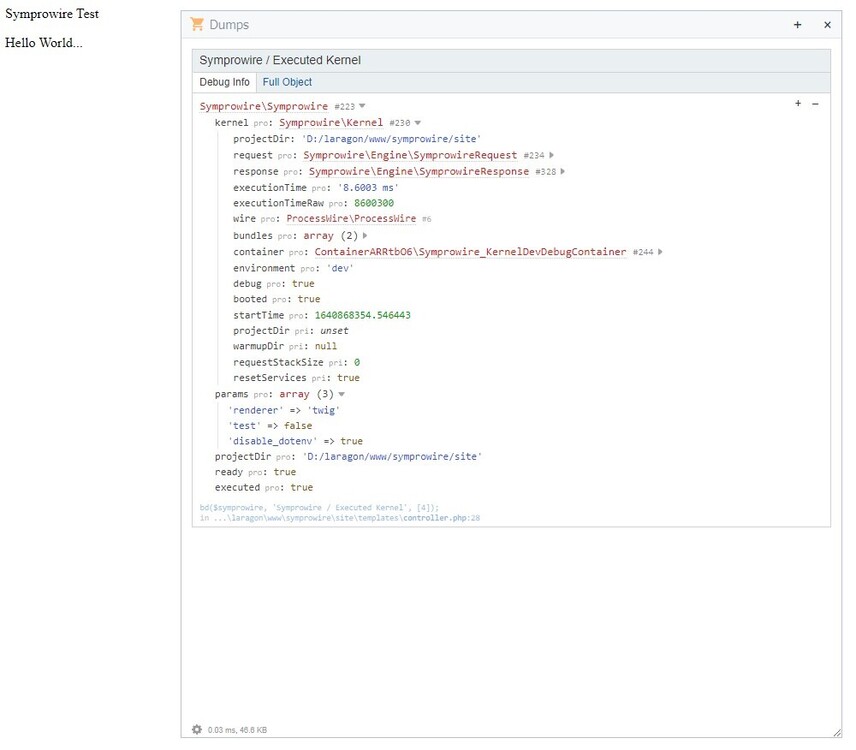Screen dimensions: 856x750
Task: Open the Full Object tab
Action: click(287, 83)
